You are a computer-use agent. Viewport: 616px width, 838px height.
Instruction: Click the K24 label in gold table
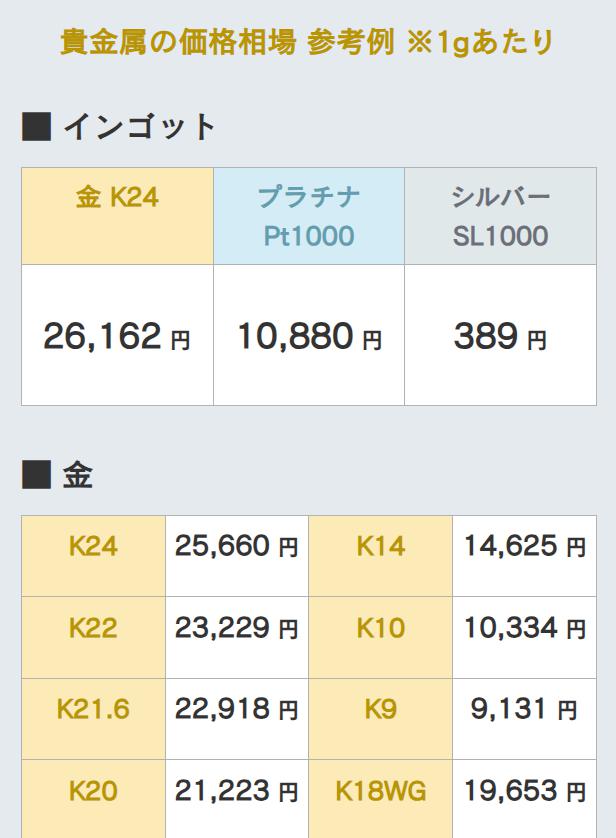click(x=93, y=546)
